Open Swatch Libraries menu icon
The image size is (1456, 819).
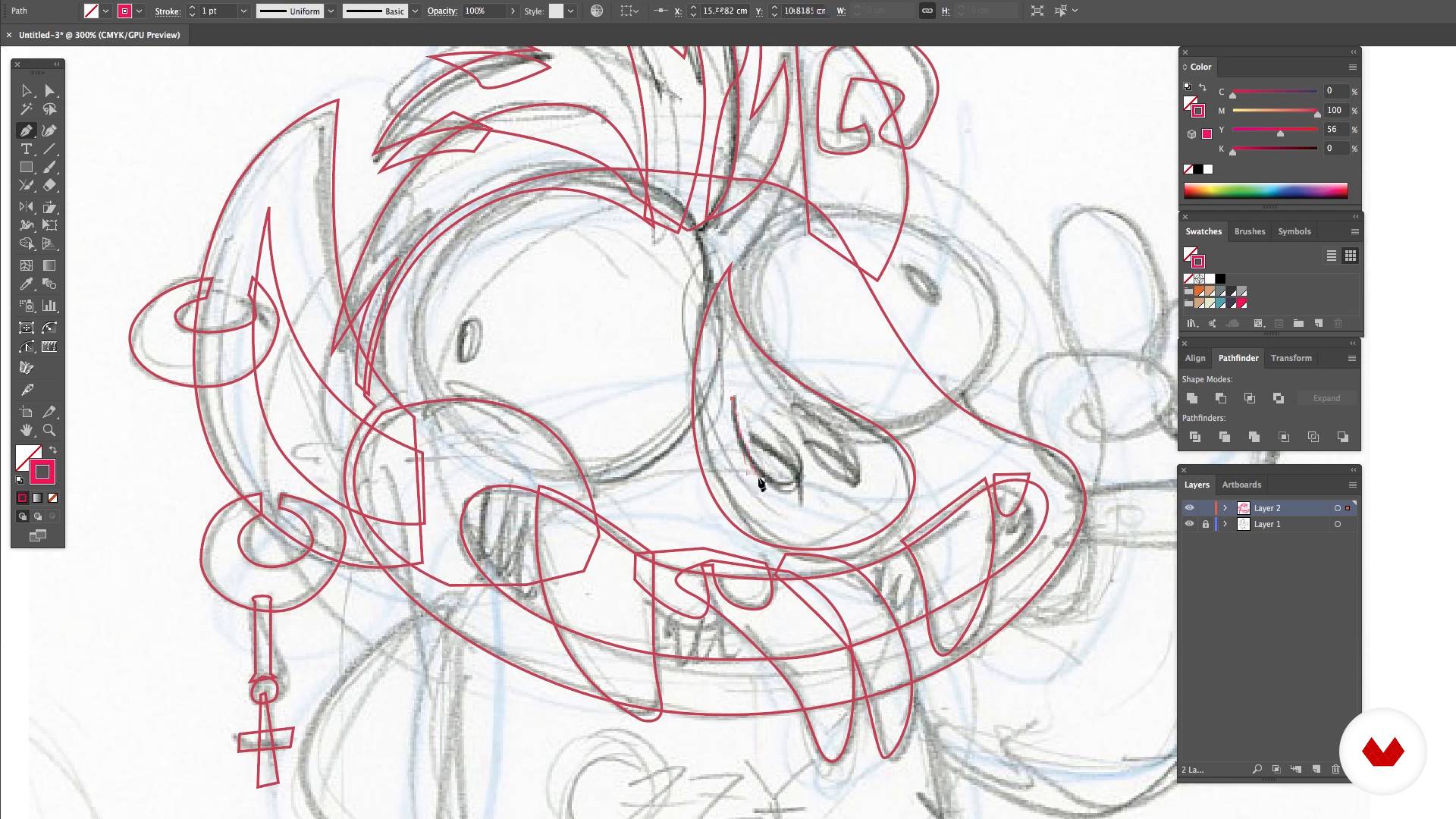(1192, 324)
